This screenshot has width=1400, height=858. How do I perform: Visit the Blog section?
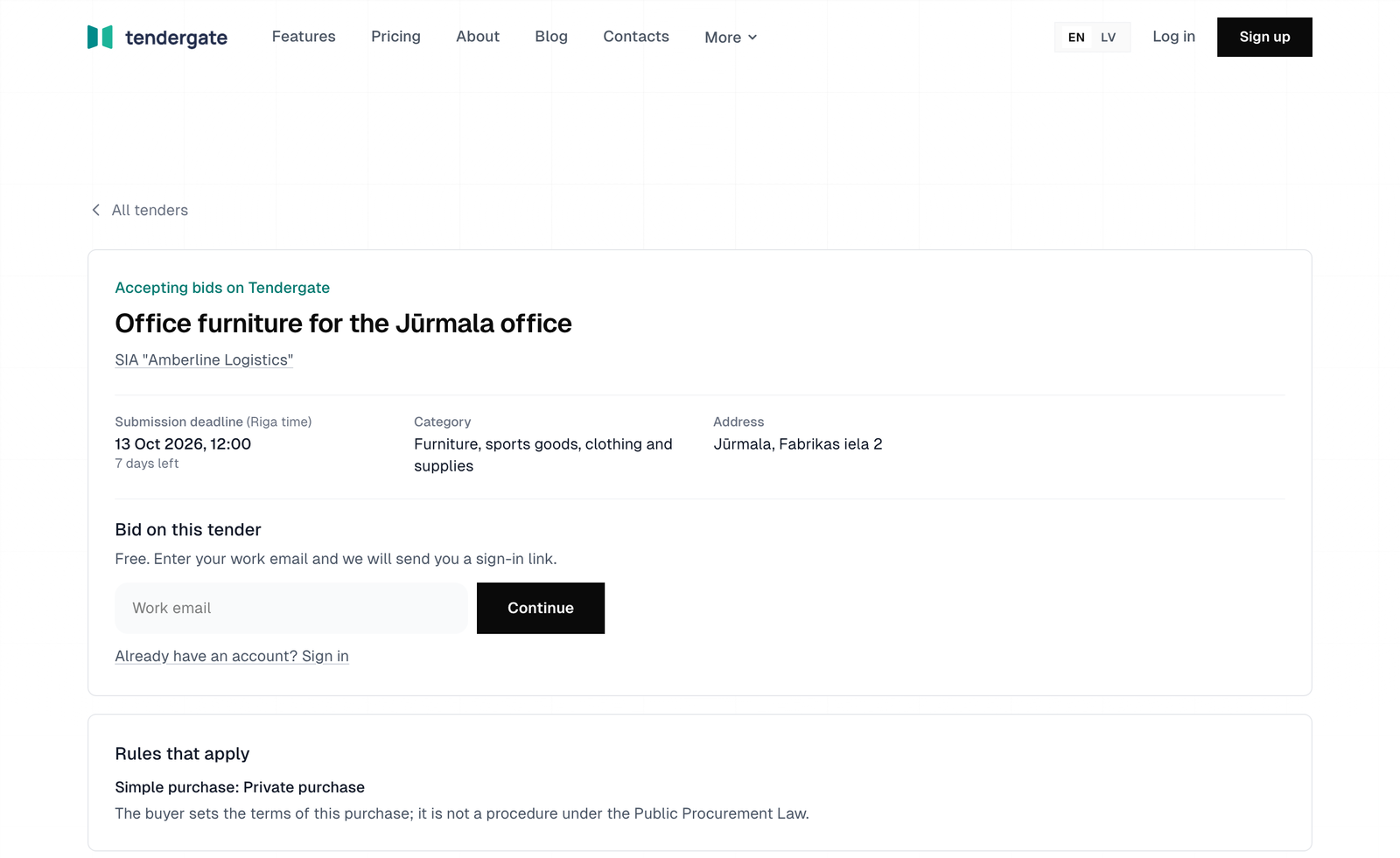(x=551, y=37)
